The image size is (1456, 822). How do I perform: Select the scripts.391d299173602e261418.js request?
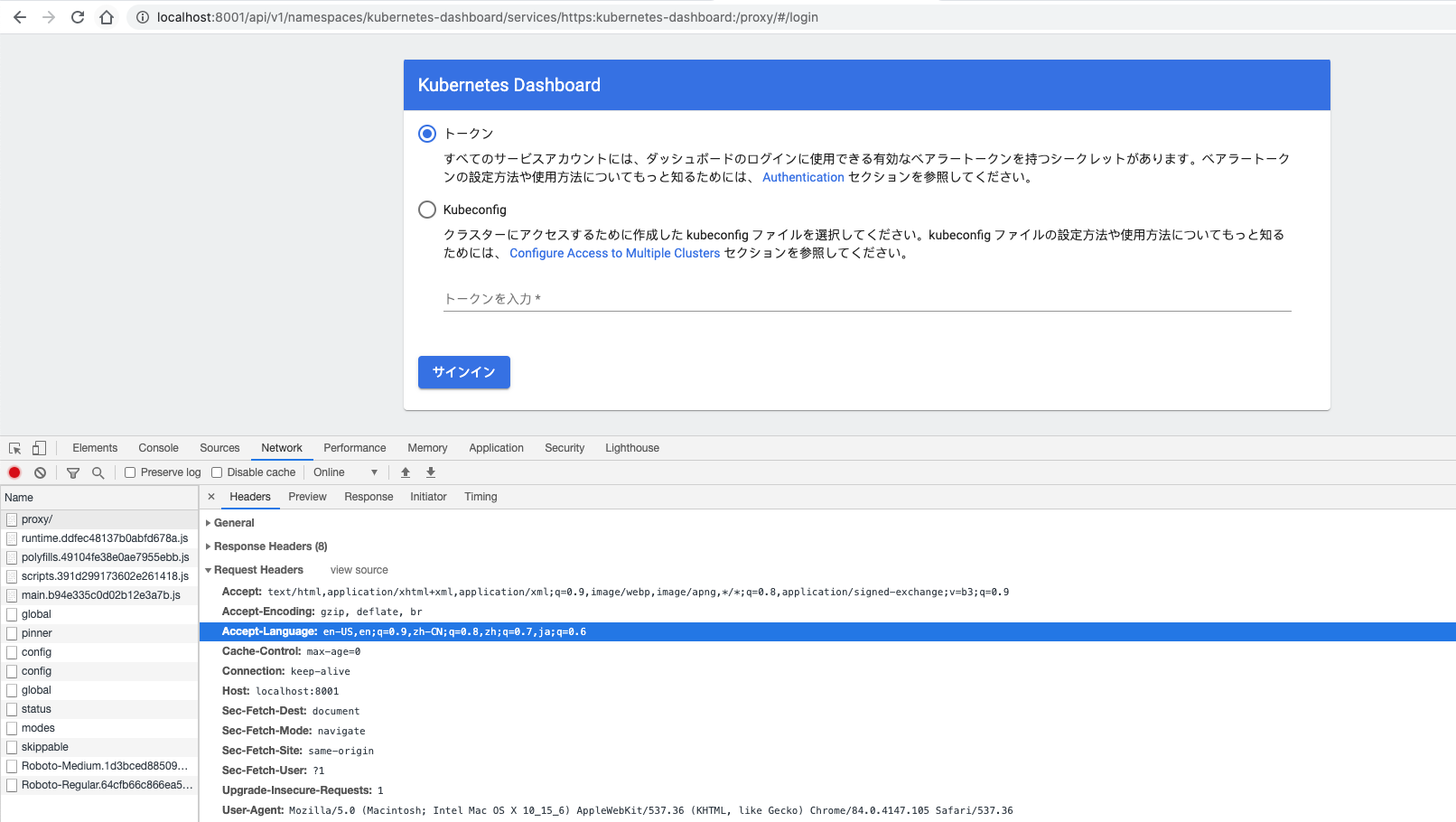pyautogui.click(x=99, y=576)
